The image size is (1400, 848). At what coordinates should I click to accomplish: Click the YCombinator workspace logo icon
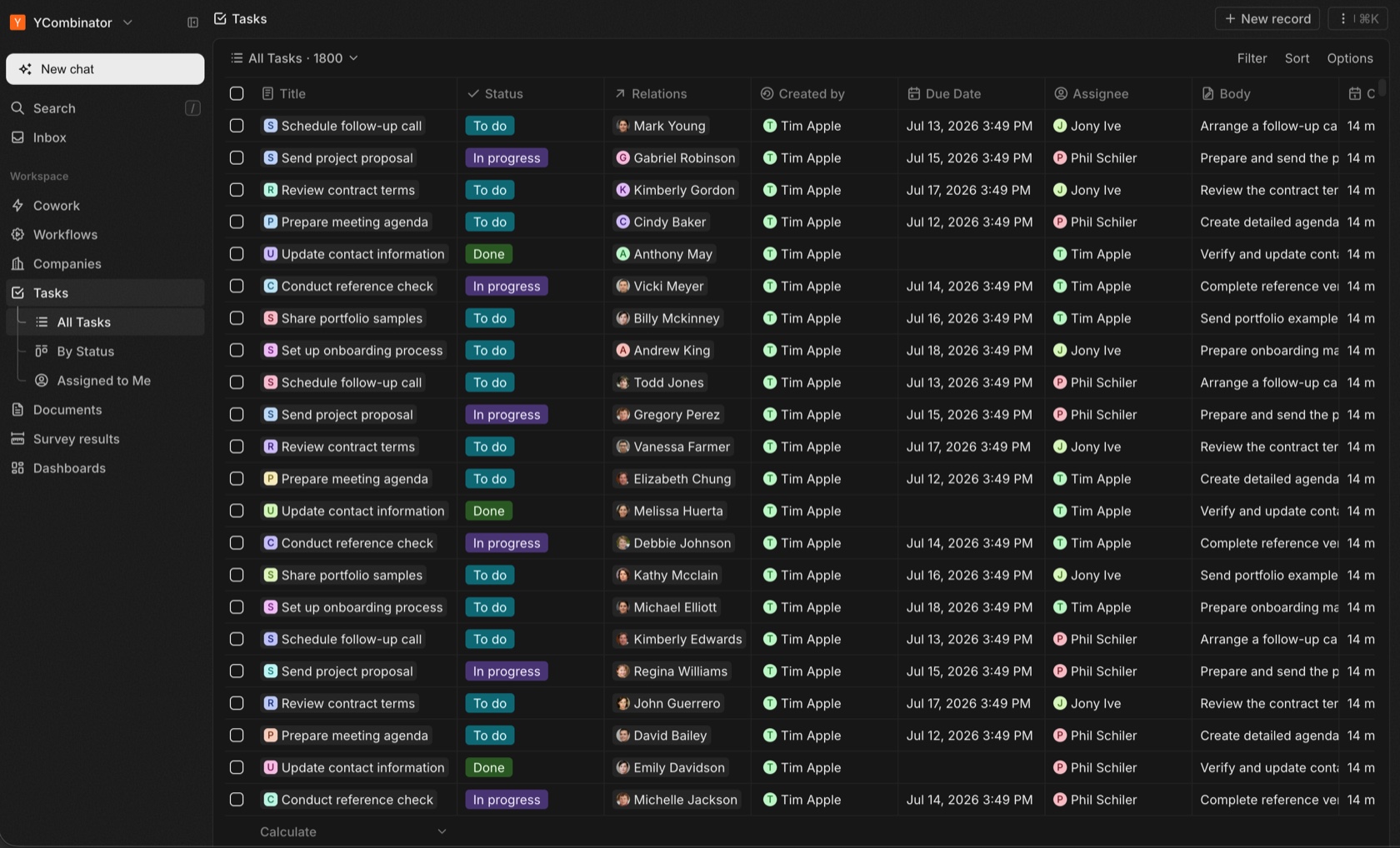[17, 22]
